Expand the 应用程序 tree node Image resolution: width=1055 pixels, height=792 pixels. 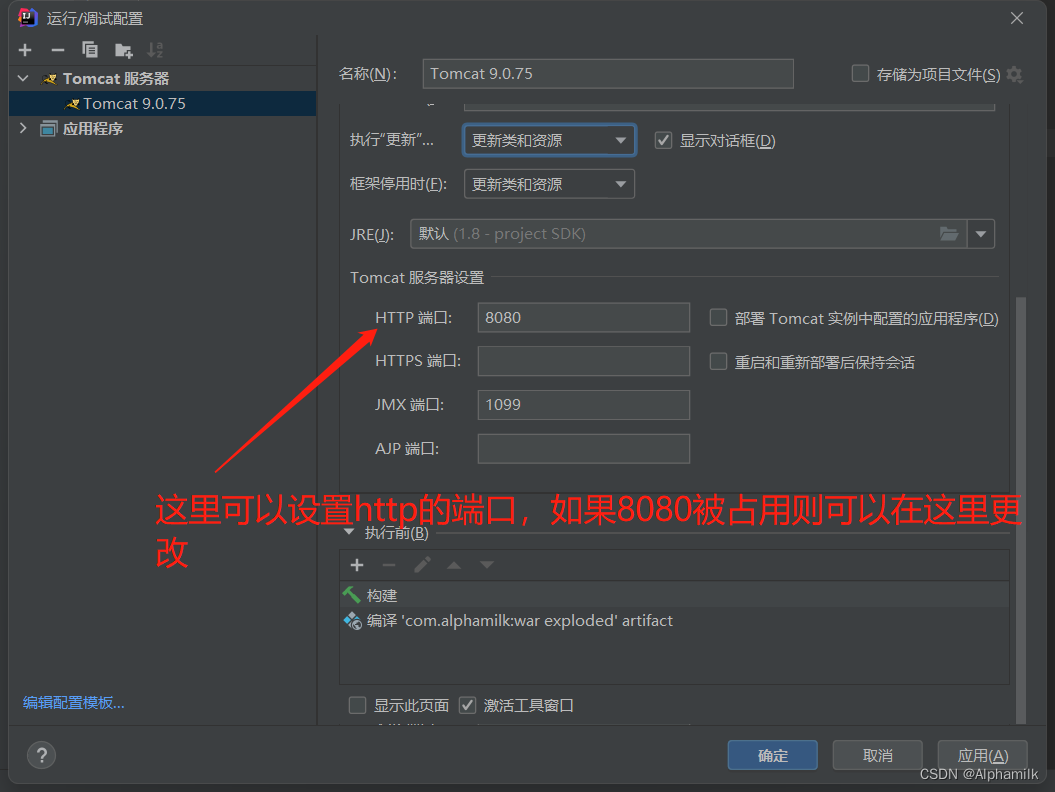[x=23, y=129]
